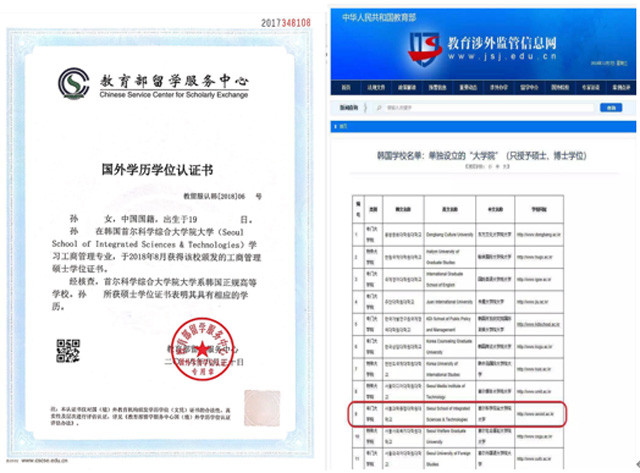The height and width of the screenshot is (473, 640).
Task: Select the KDI School of Public Policy cell
Action: 450,324
